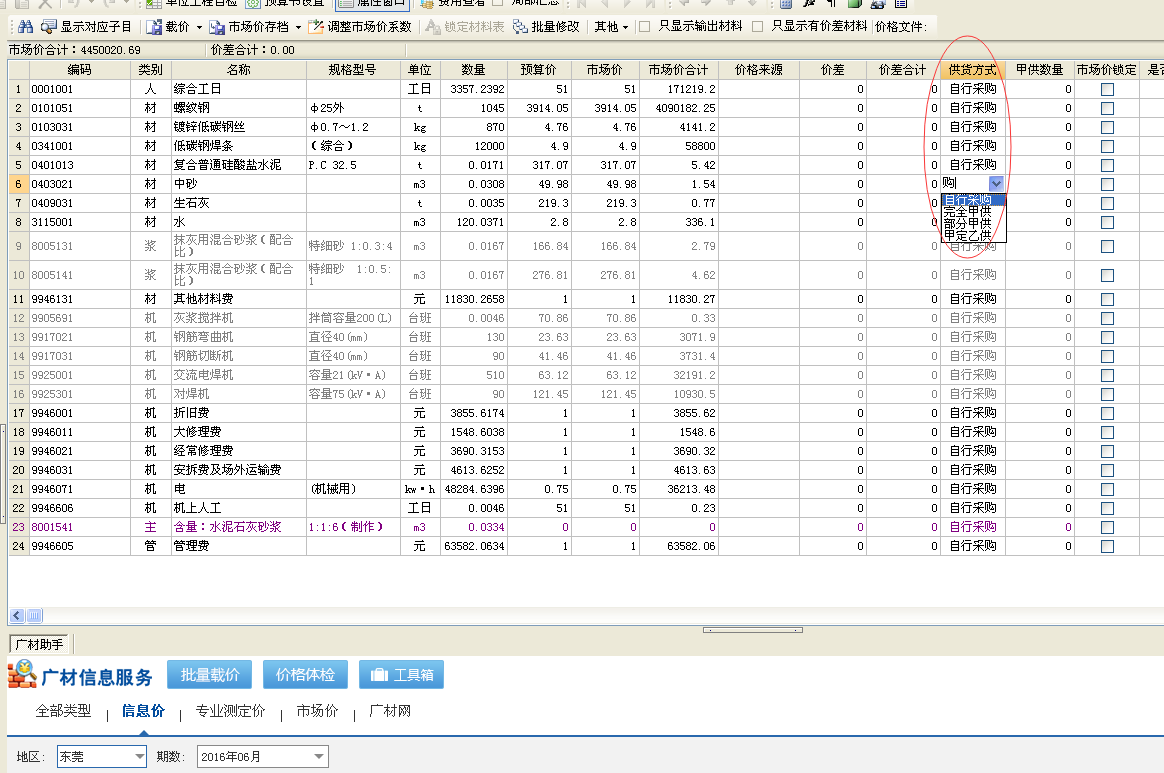
Task: Click specification cell P.C 32.5
Action: point(353,165)
